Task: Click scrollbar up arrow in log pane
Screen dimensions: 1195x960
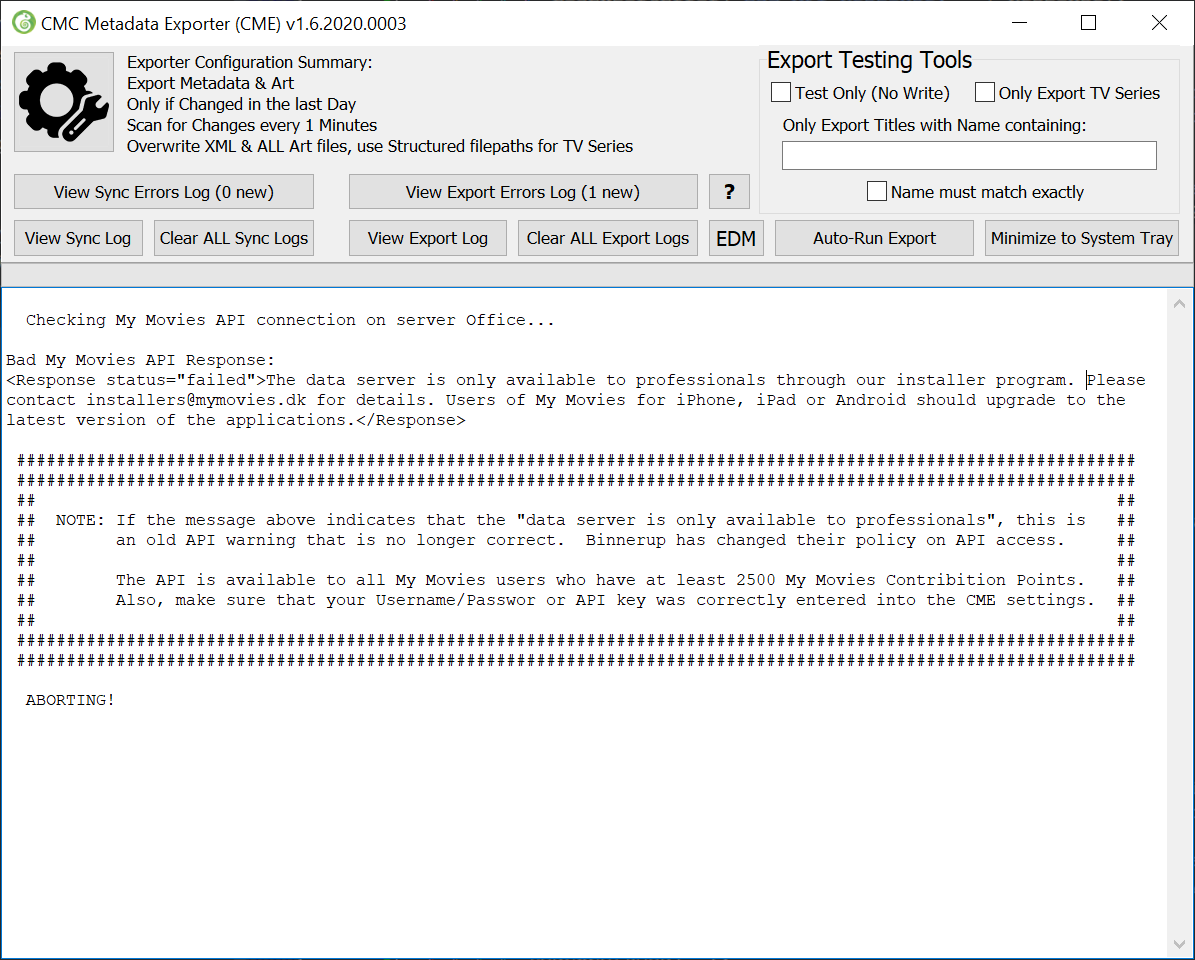Action: 1180,304
